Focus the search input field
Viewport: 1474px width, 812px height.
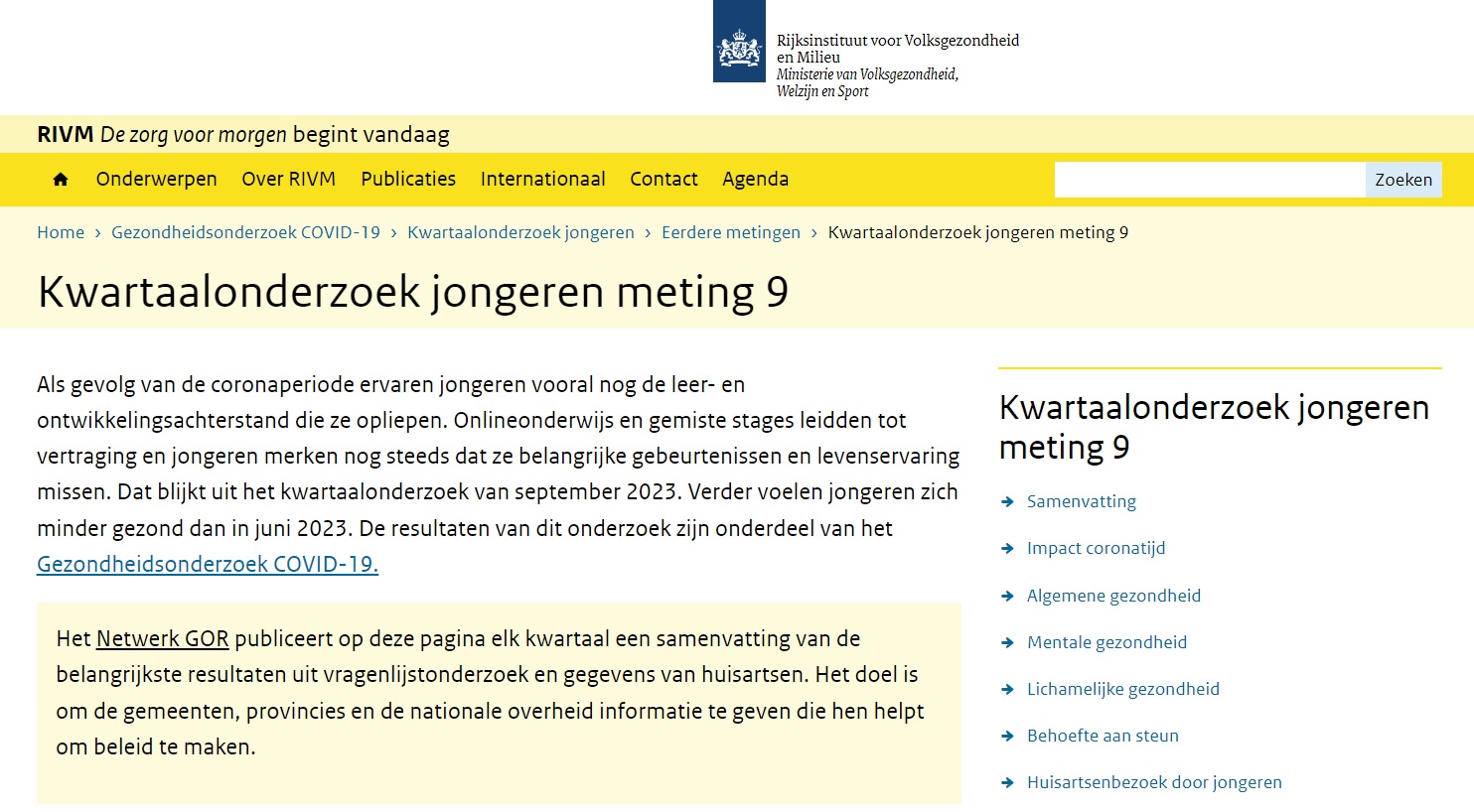(1209, 180)
